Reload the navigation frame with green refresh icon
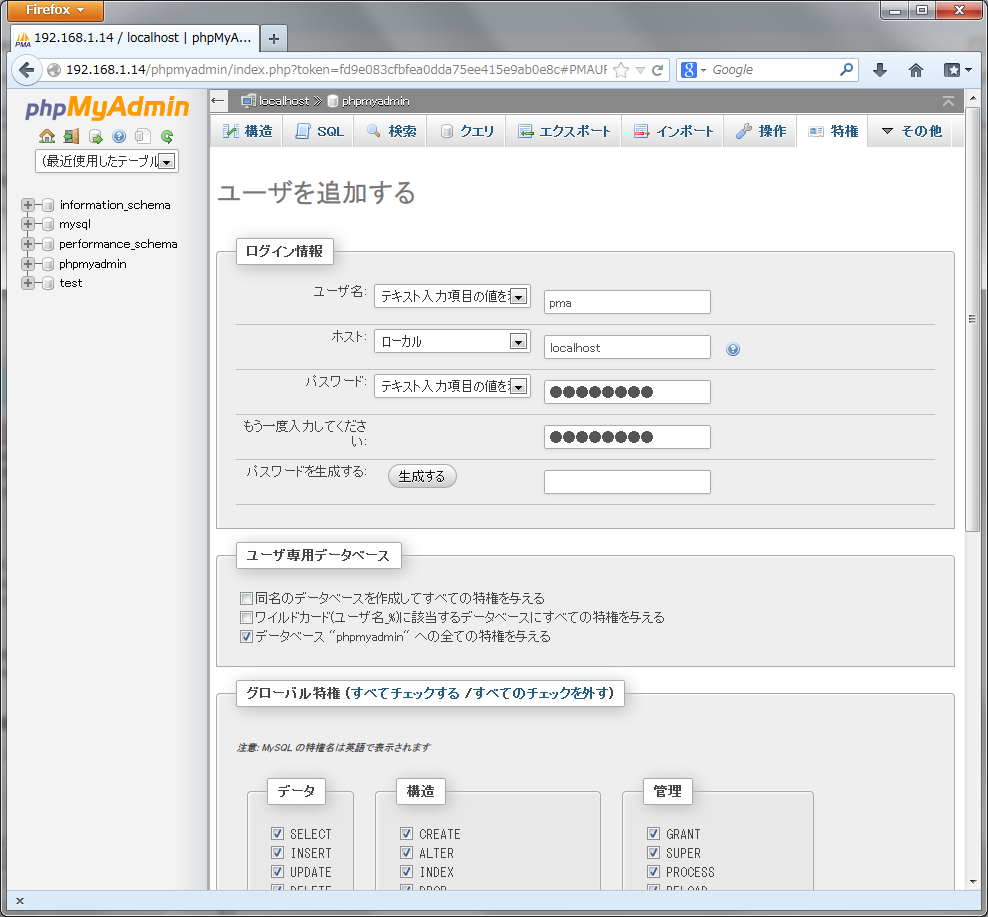Screen dimensions: 988x917 point(167,136)
